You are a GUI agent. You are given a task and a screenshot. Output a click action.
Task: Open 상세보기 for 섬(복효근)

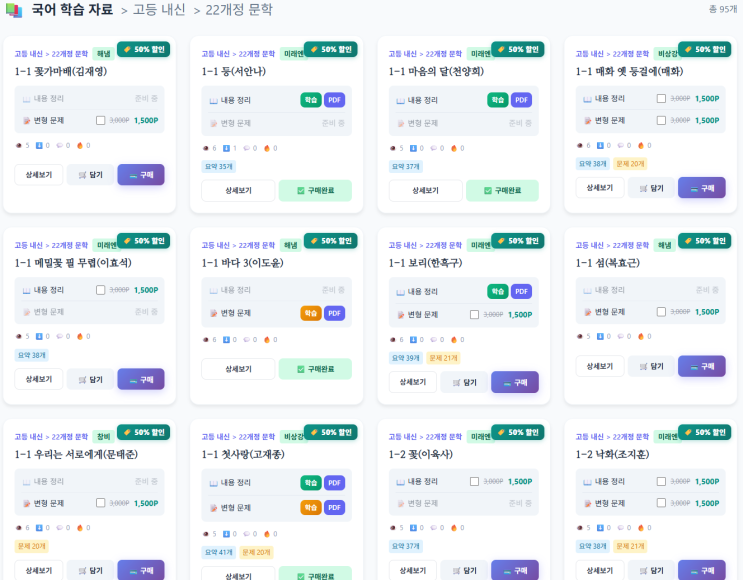tap(600, 366)
